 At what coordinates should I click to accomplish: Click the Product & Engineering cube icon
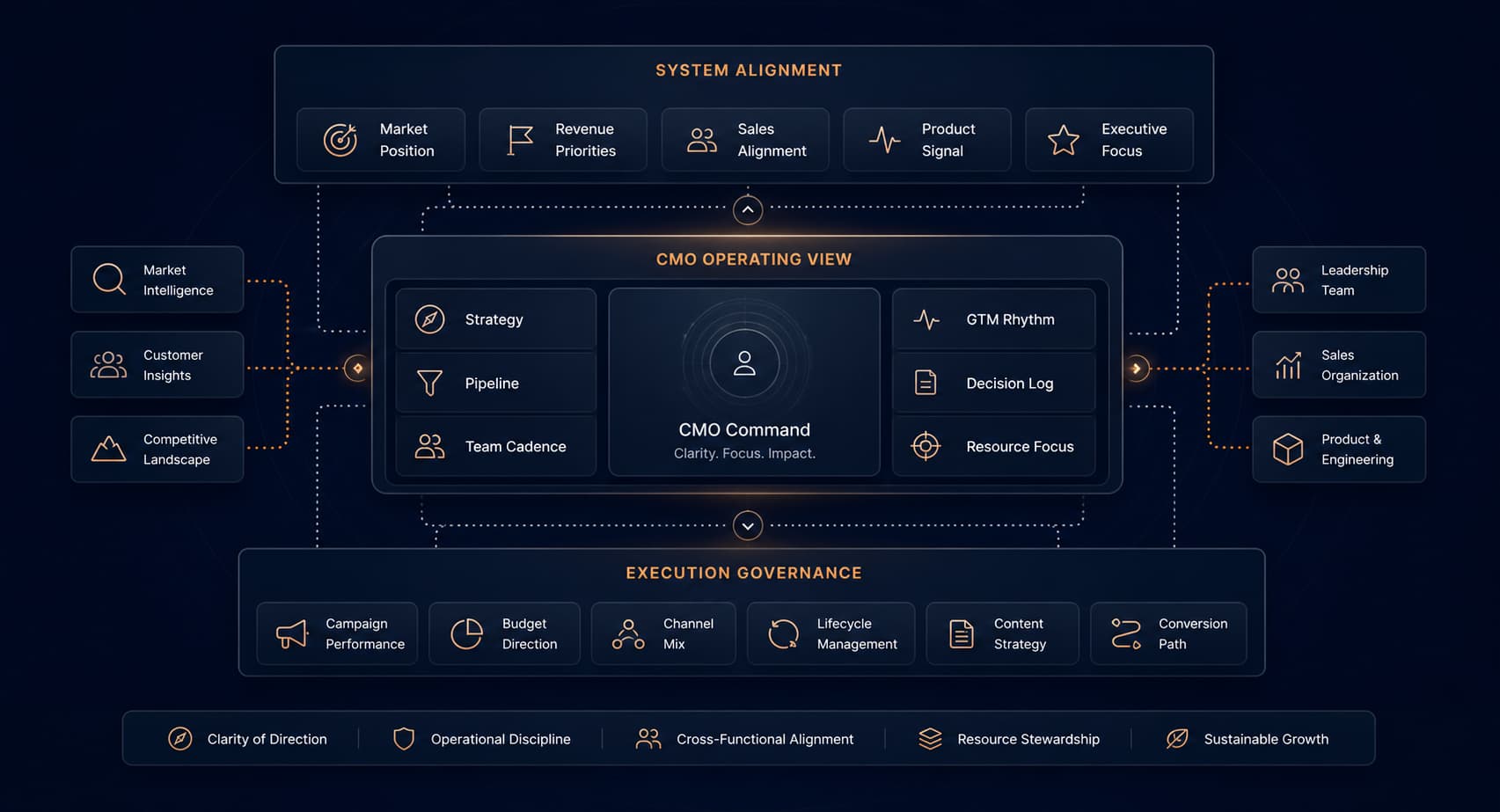(1288, 450)
